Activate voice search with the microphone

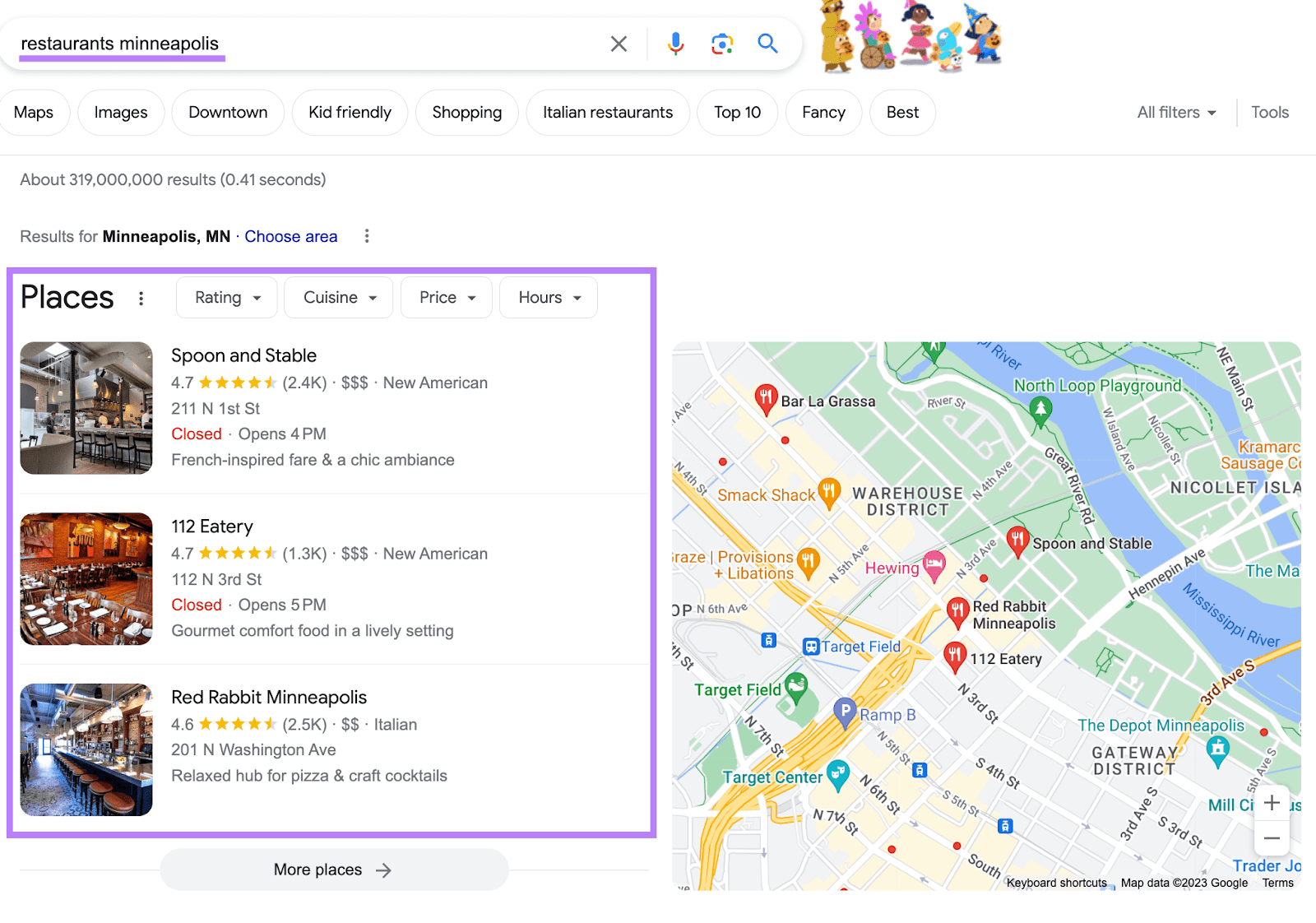pos(675,44)
